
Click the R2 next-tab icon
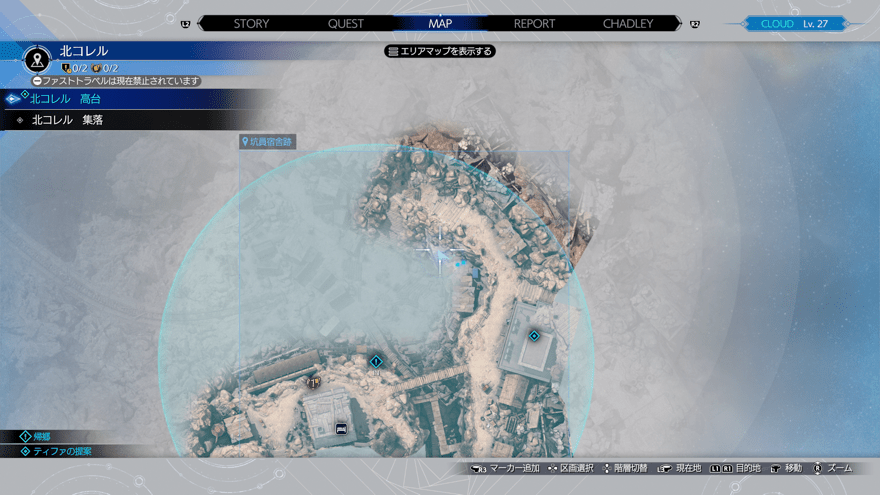pos(695,24)
